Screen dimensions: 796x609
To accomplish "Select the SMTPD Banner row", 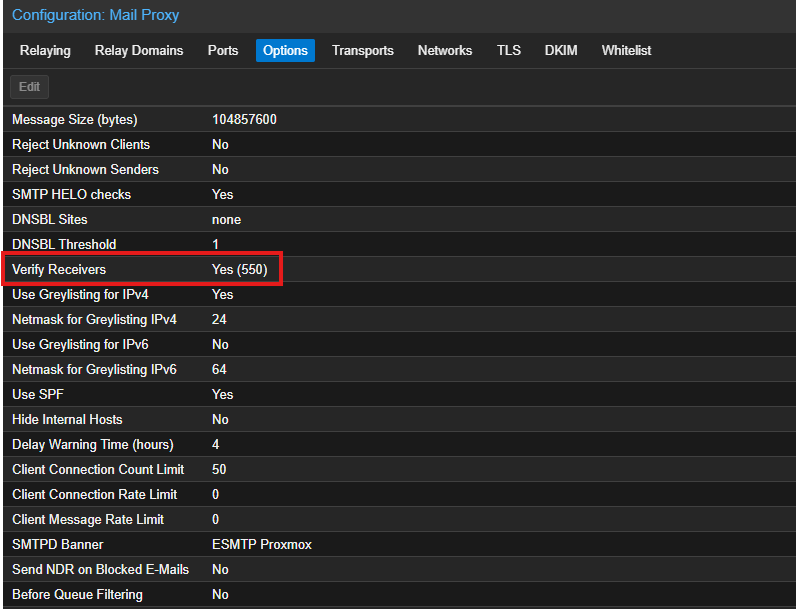I will click(x=400, y=544).
